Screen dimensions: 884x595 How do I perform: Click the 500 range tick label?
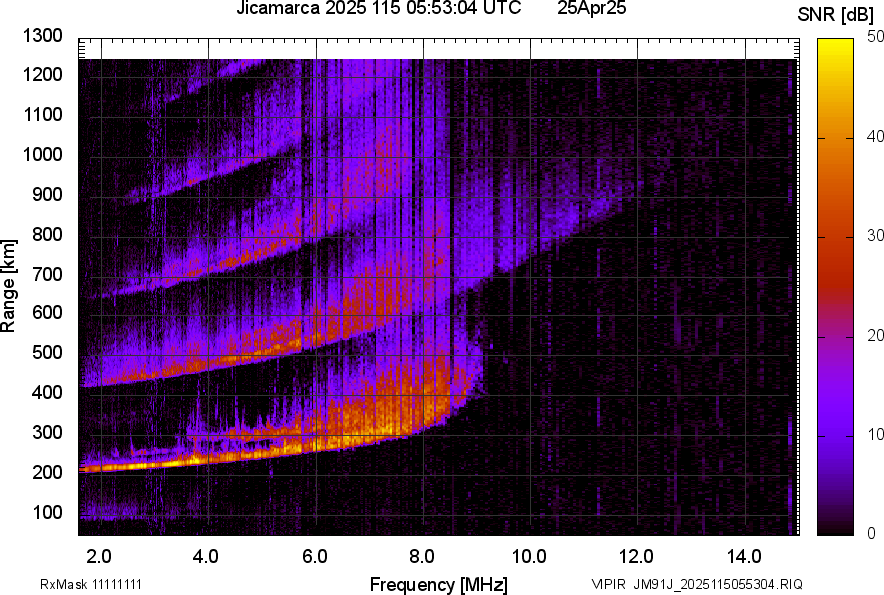click(47, 352)
